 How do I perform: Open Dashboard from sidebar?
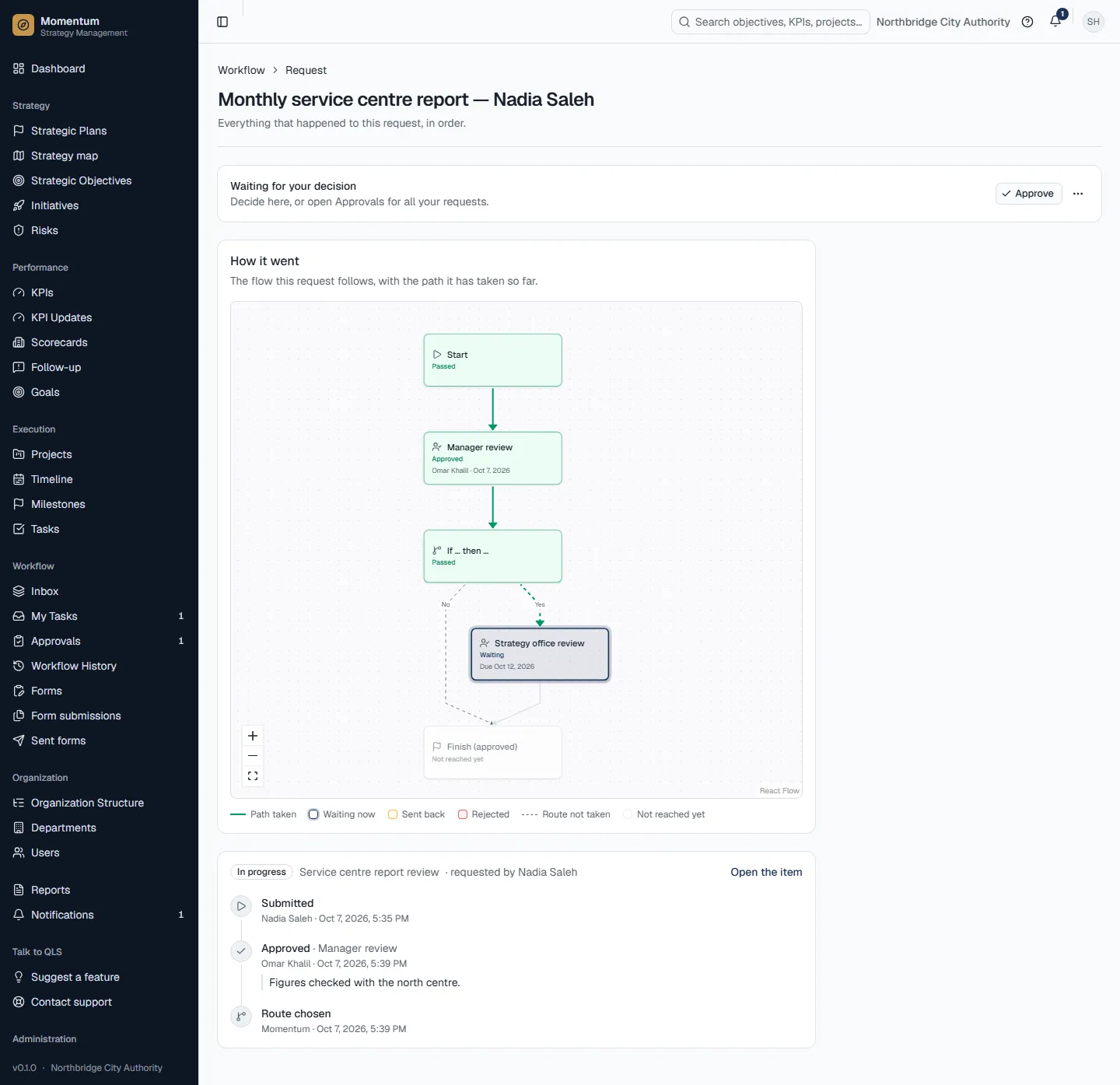(99, 68)
